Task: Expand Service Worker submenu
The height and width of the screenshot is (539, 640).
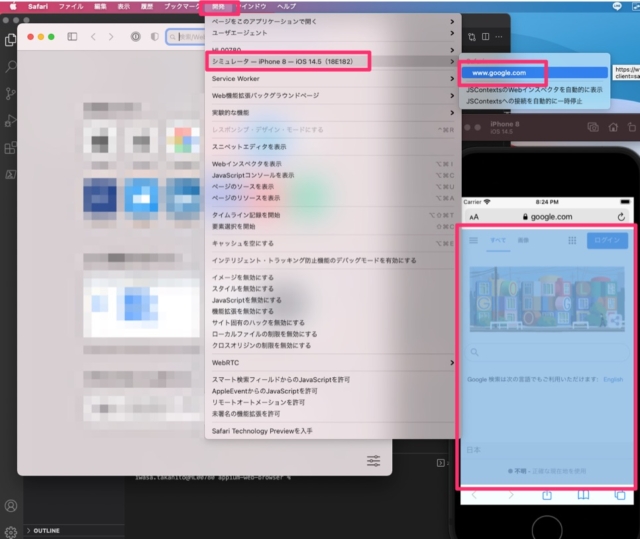Action: pos(332,78)
